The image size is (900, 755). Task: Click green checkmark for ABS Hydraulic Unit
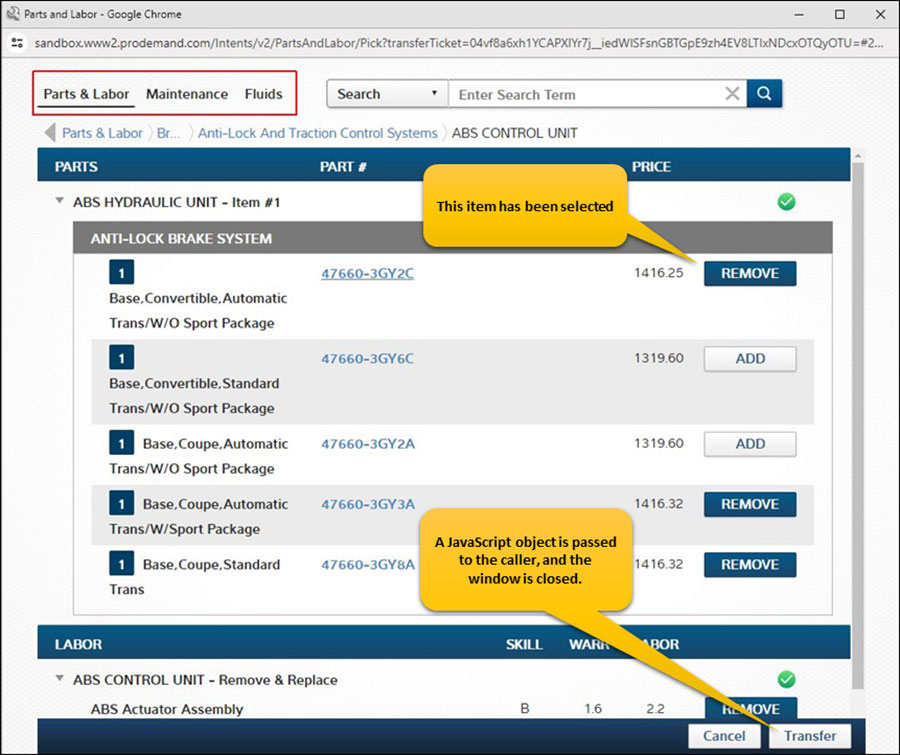[x=786, y=202]
